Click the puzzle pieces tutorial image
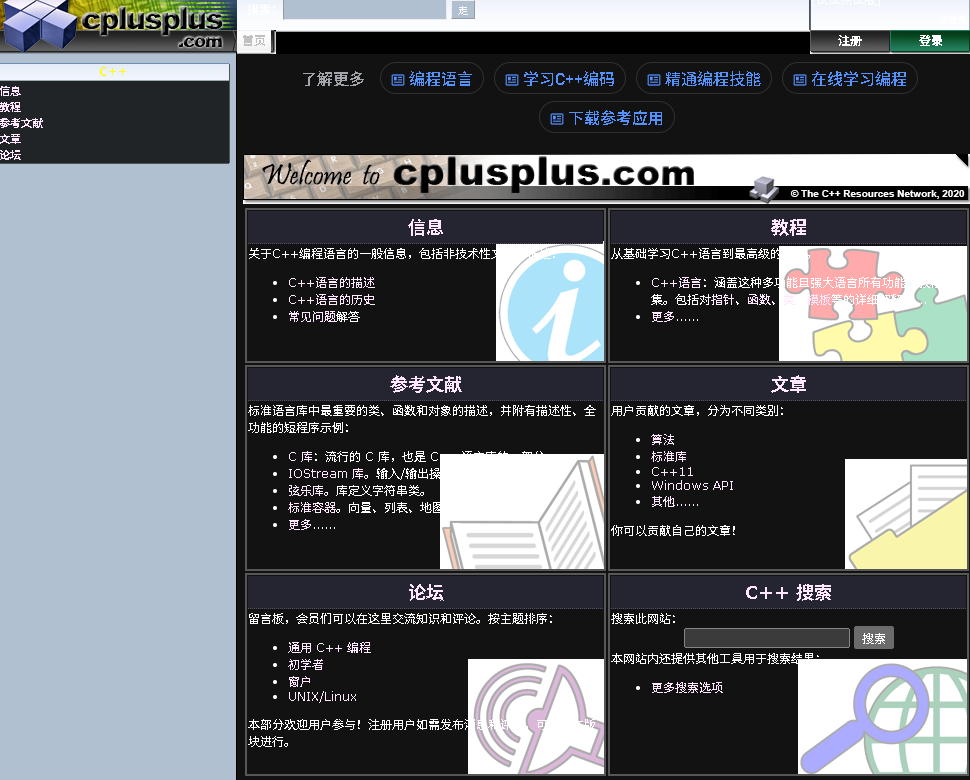Image resolution: width=970 pixels, height=780 pixels. tap(872, 304)
